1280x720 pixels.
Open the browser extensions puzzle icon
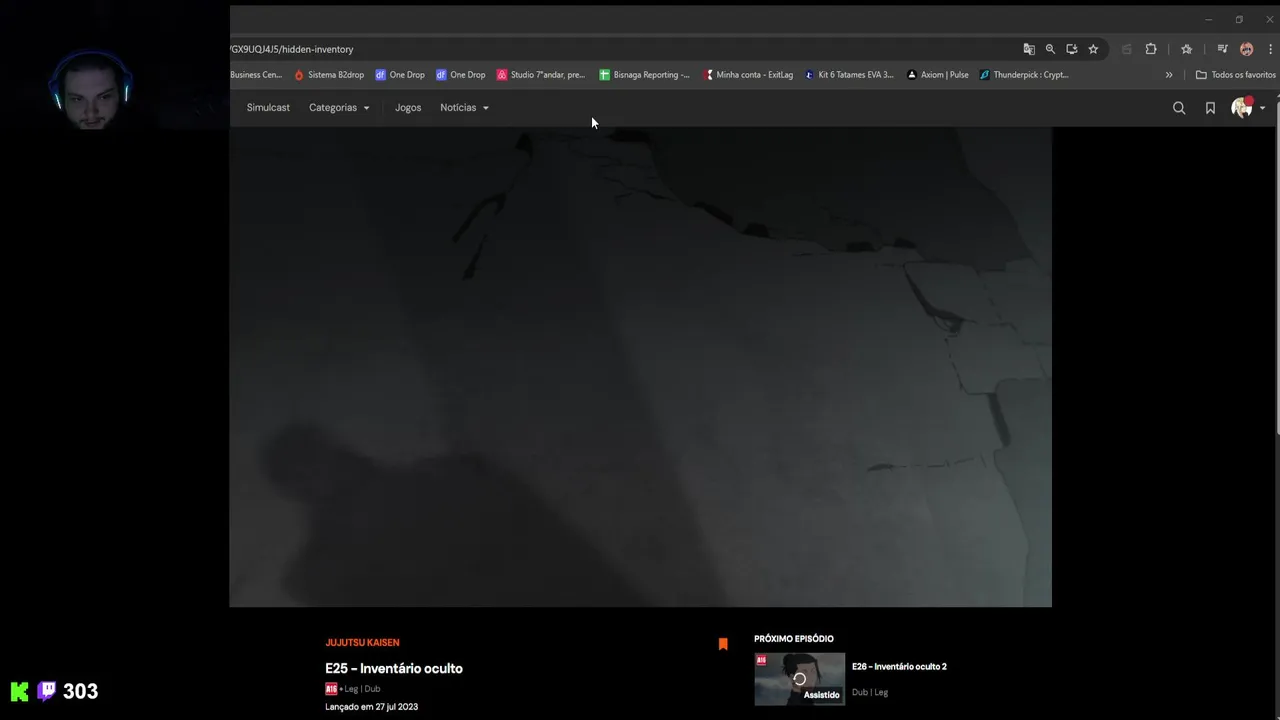click(x=1151, y=49)
